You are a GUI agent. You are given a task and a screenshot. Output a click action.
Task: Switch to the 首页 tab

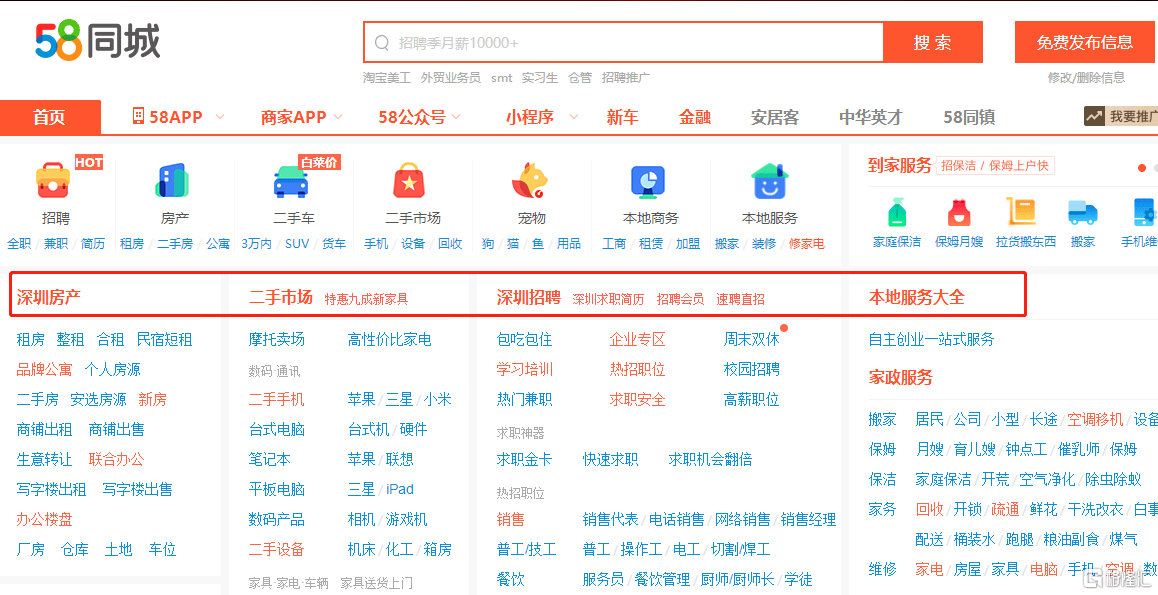(x=50, y=117)
